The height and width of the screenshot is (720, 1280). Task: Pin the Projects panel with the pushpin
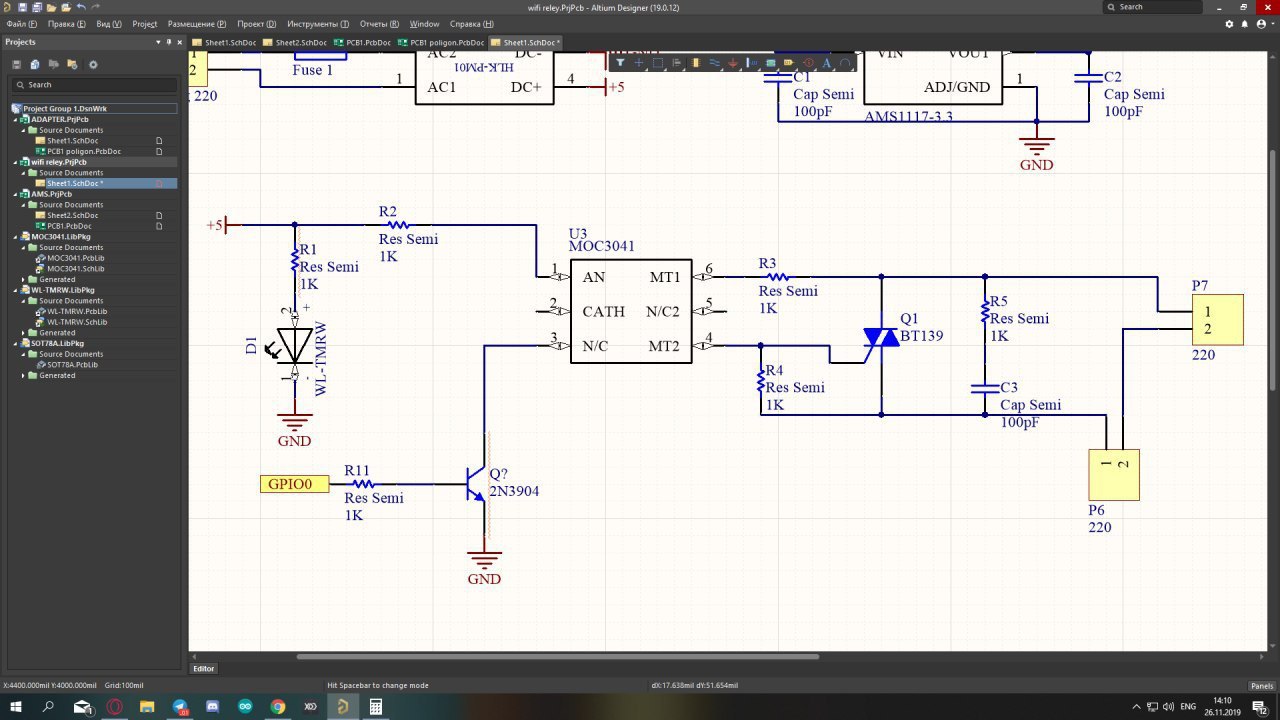(169, 42)
